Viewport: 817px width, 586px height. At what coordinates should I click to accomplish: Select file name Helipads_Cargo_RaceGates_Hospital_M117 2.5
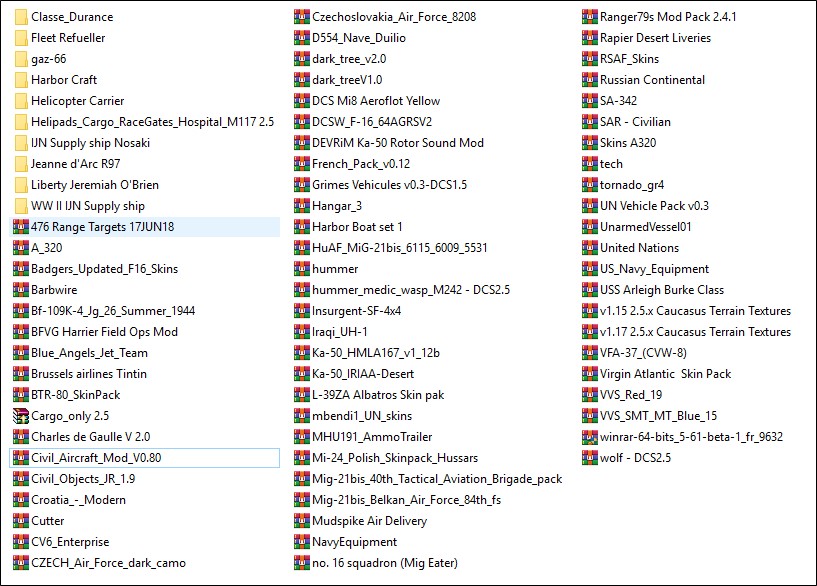(153, 122)
